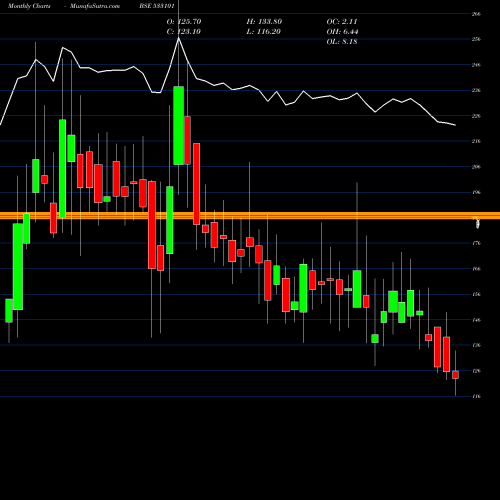Click the 226 price axis label

pyautogui.click(x=476, y=116)
